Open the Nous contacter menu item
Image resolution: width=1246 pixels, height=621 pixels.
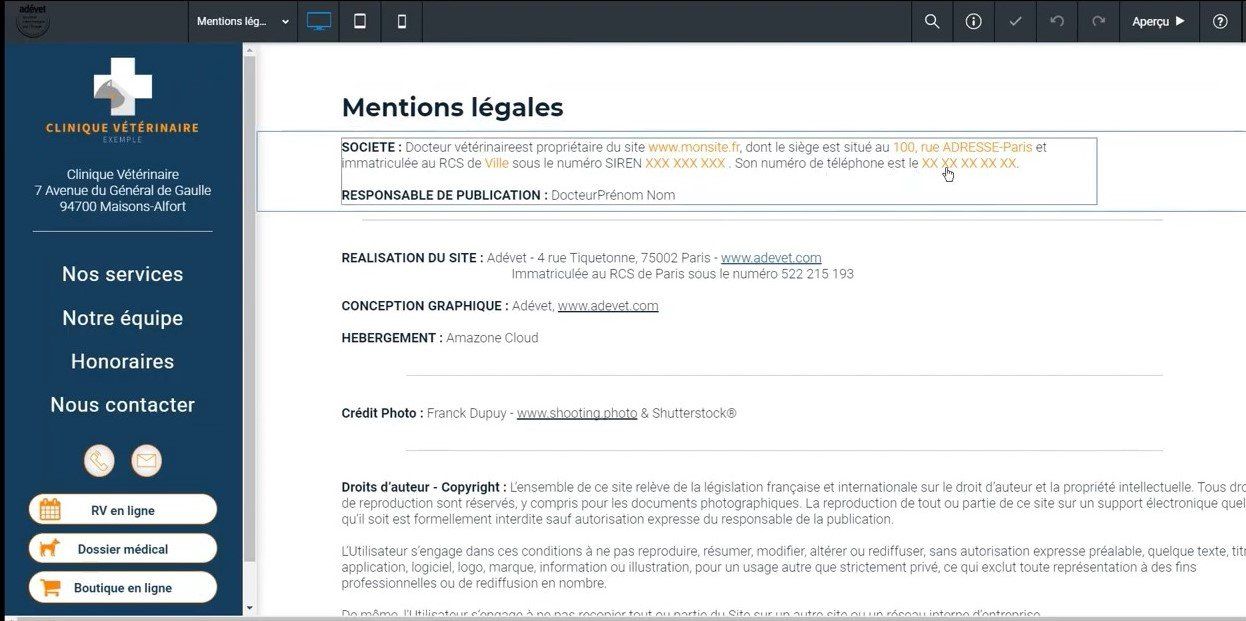123,405
